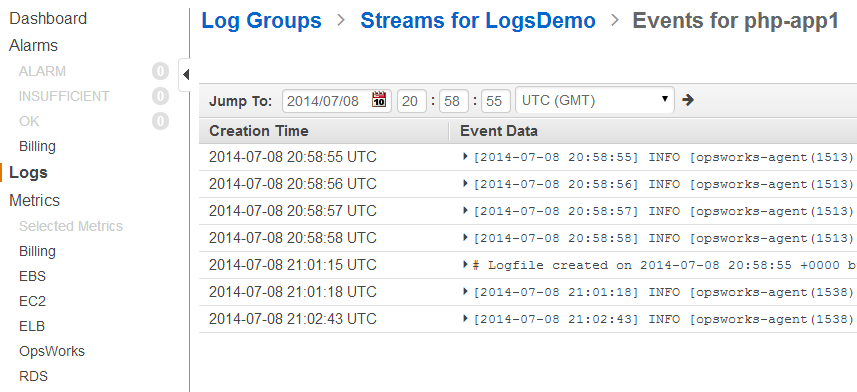
Task: Collapse the left navigation sidebar
Action: 185,74
